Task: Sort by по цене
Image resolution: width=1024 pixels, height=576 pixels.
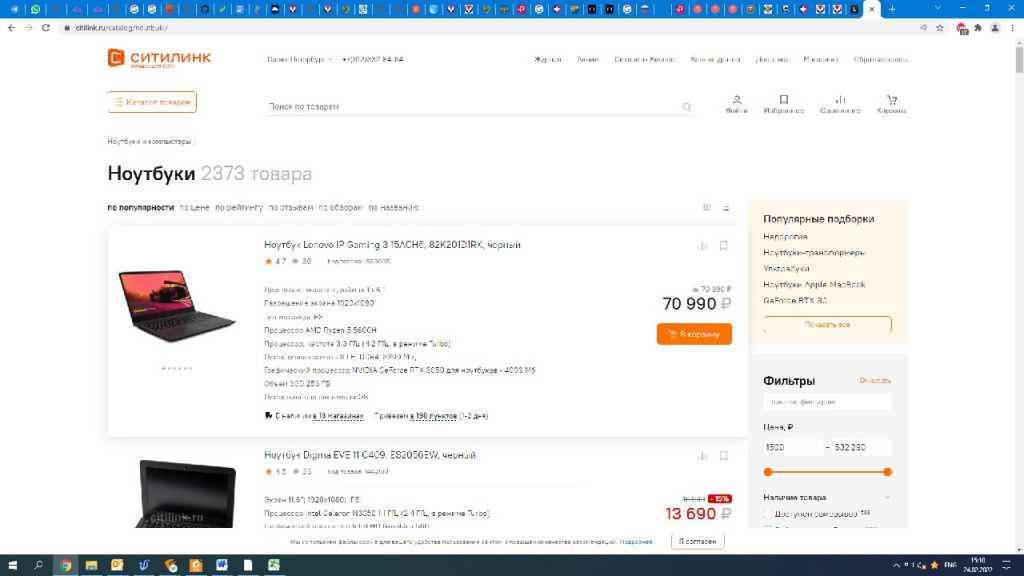Action: [195, 208]
